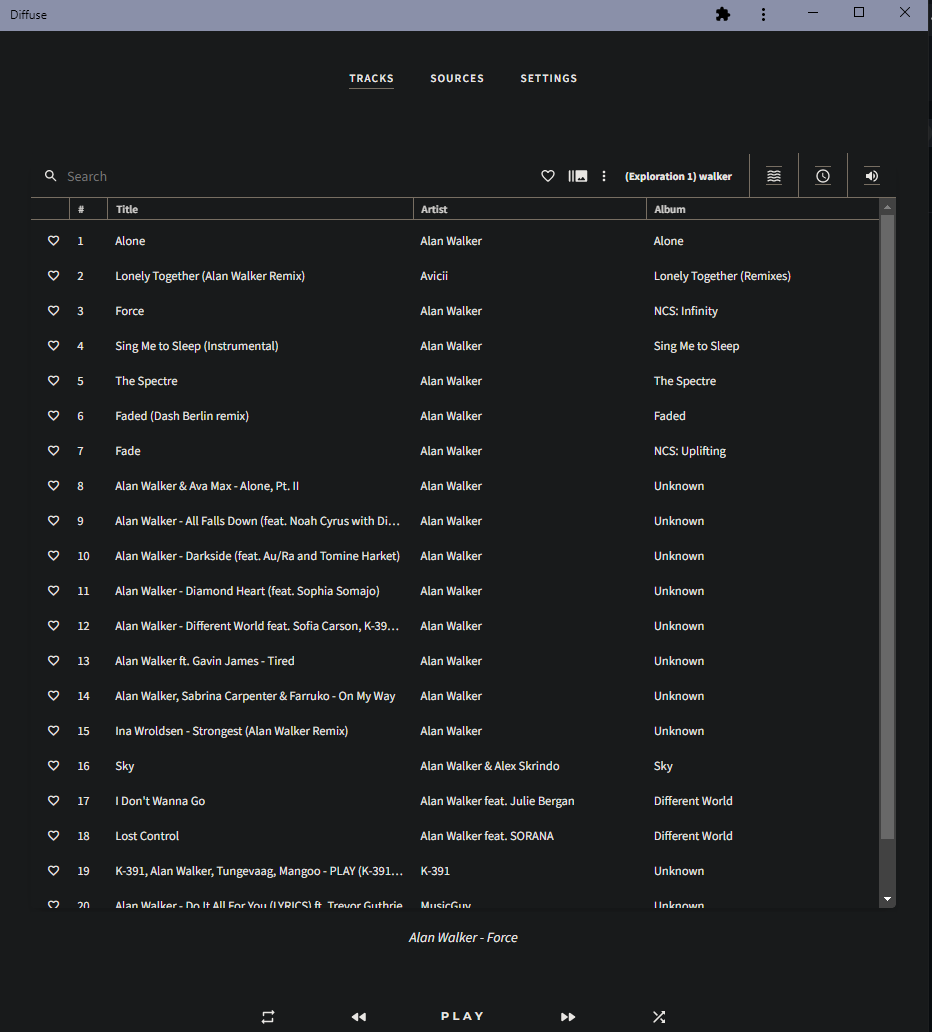Favourite I Don't Wanna Go
Screen dimensions: 932x1032
tap(53, 800)
